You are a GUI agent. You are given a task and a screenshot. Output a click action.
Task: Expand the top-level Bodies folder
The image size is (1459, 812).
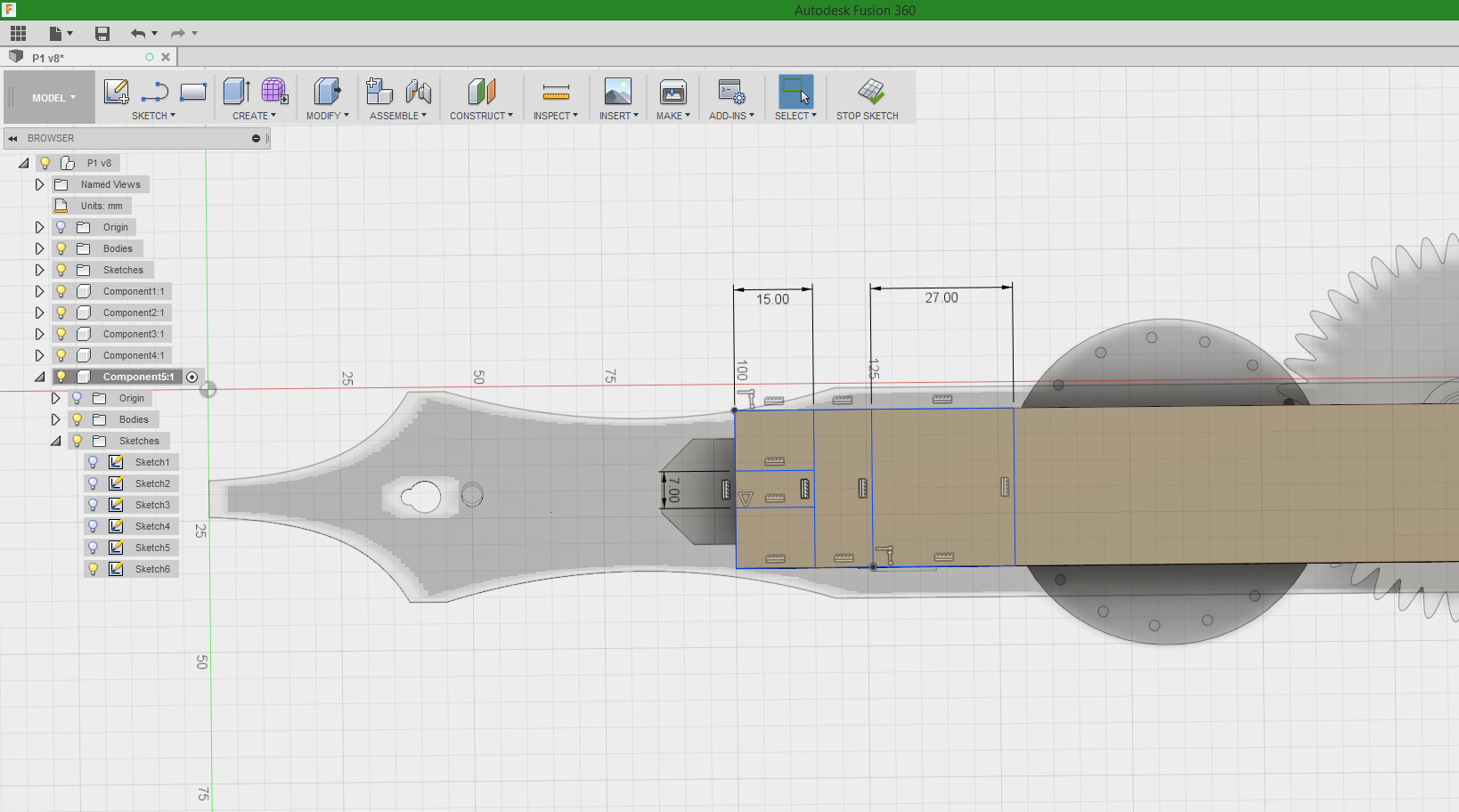point(39,248)
